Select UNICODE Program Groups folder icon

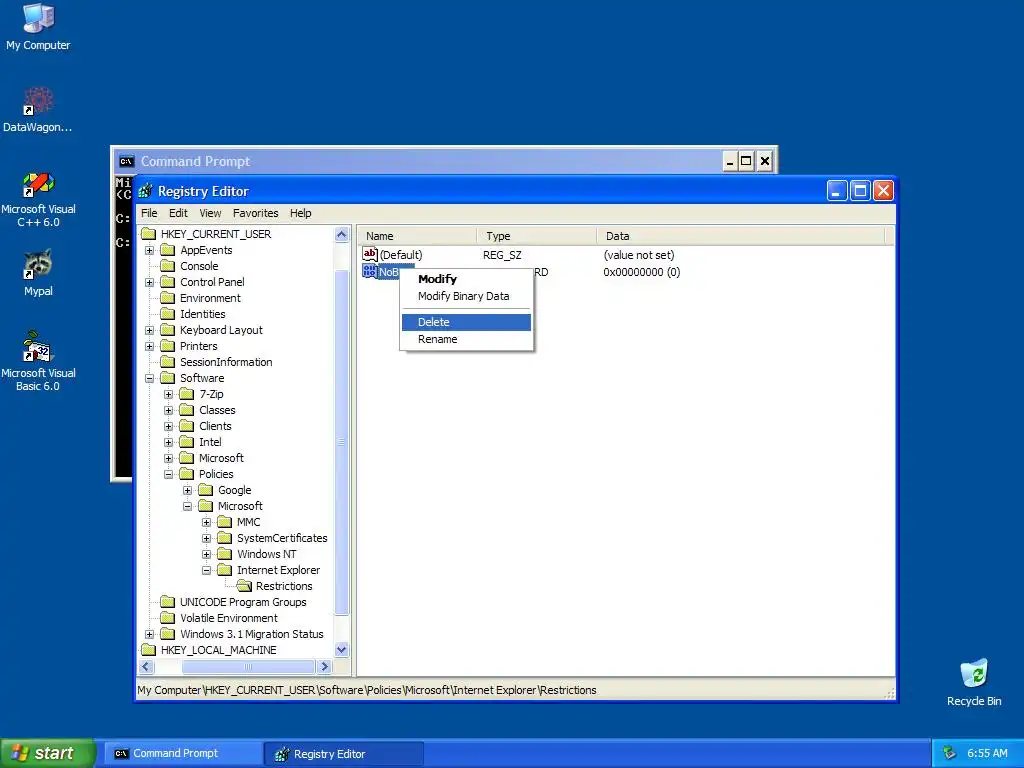[x=168, y=602]
